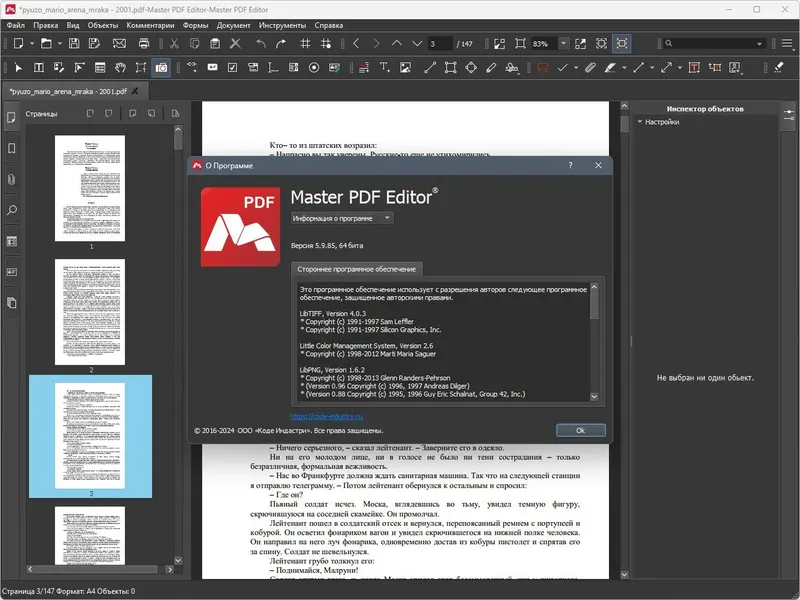Select the Checkbox form field tool
800x600 pixels.
tap(232, 66)
